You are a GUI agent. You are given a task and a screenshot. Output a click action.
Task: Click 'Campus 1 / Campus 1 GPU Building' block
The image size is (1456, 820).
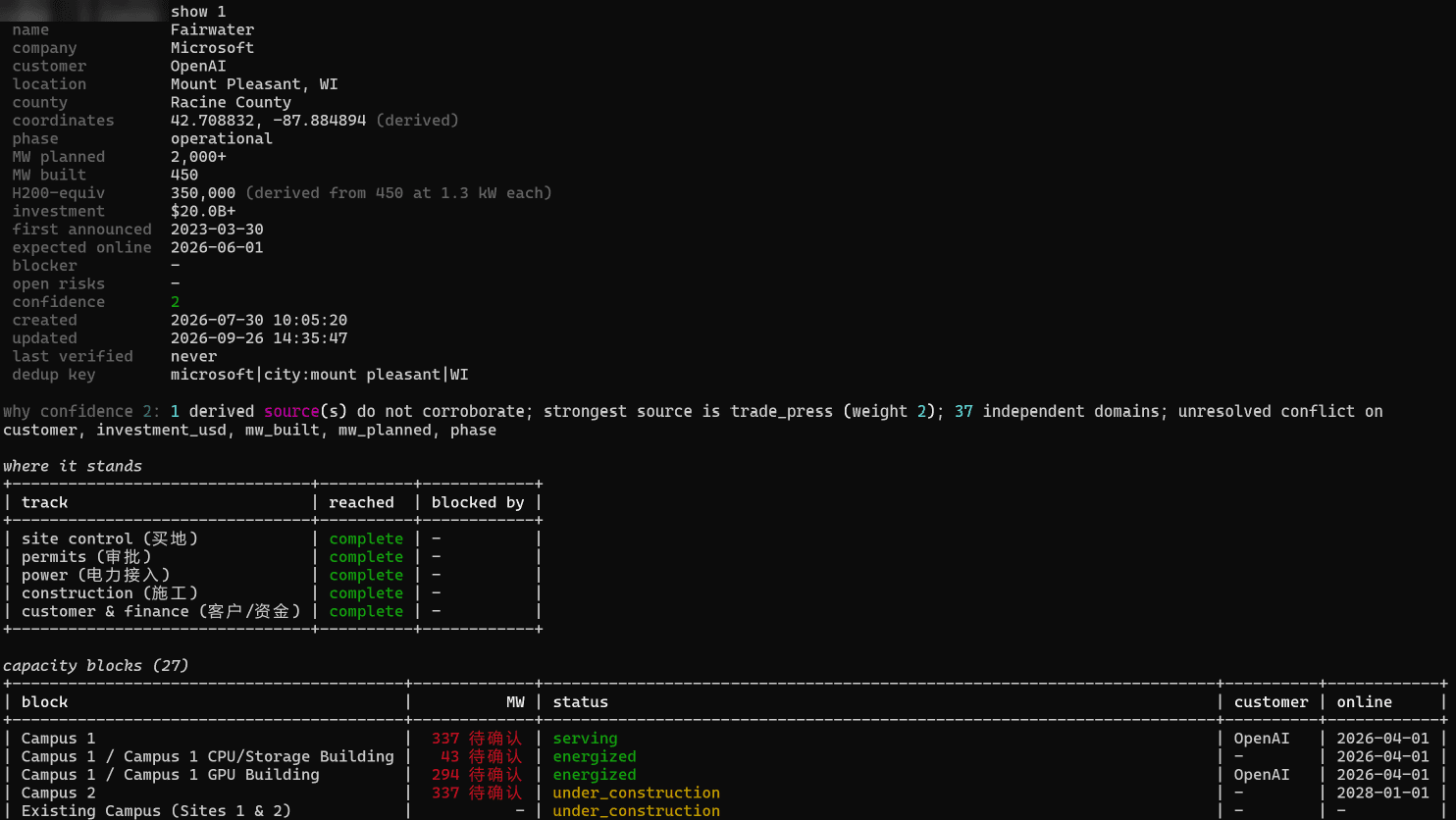click(x=171, y=775)
